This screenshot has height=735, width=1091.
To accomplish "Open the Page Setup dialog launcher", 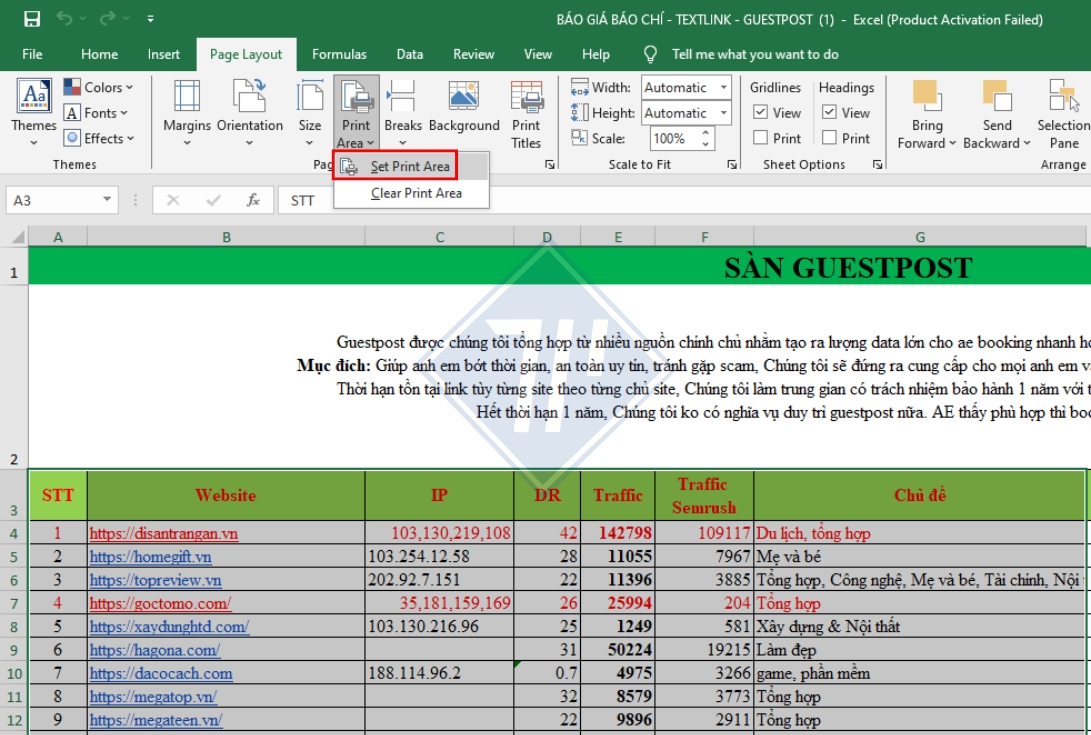I will pyautogui.click(x=550, y=165).
